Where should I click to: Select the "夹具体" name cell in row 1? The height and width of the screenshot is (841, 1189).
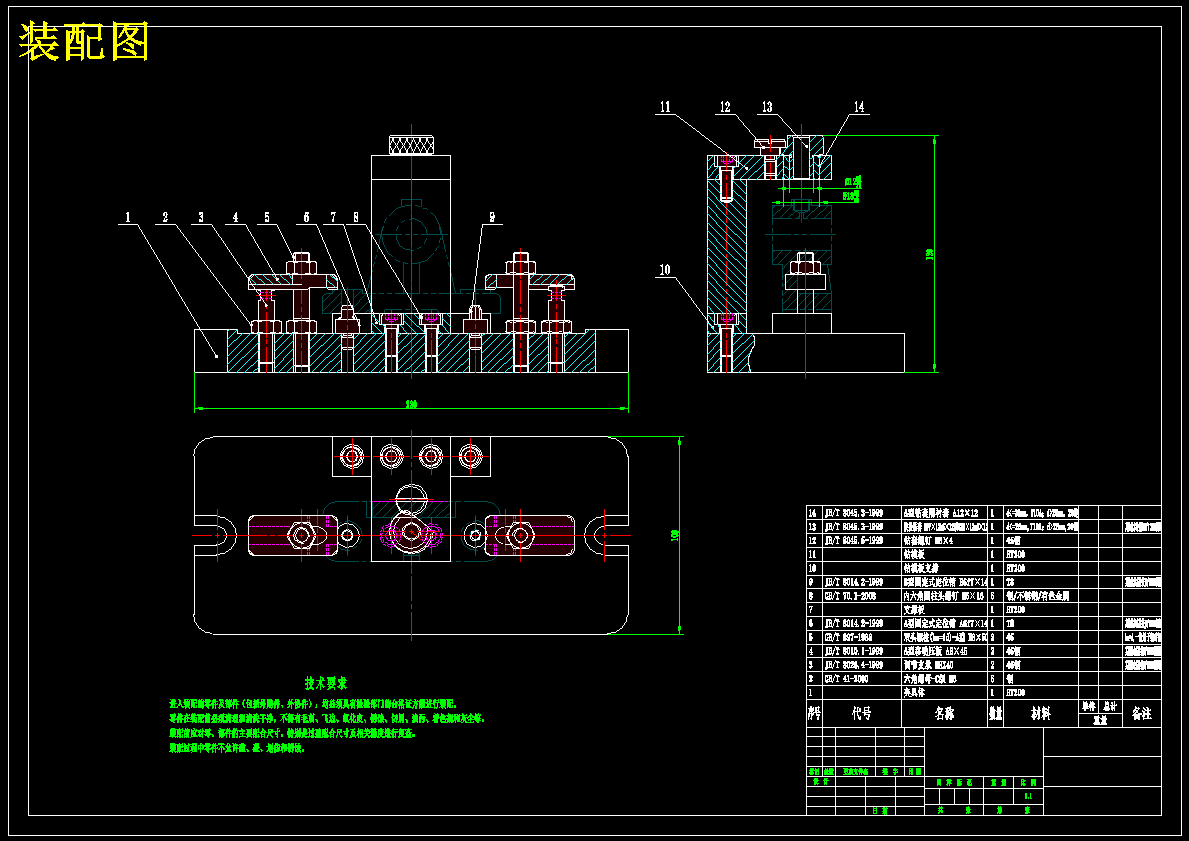point(944,693)
